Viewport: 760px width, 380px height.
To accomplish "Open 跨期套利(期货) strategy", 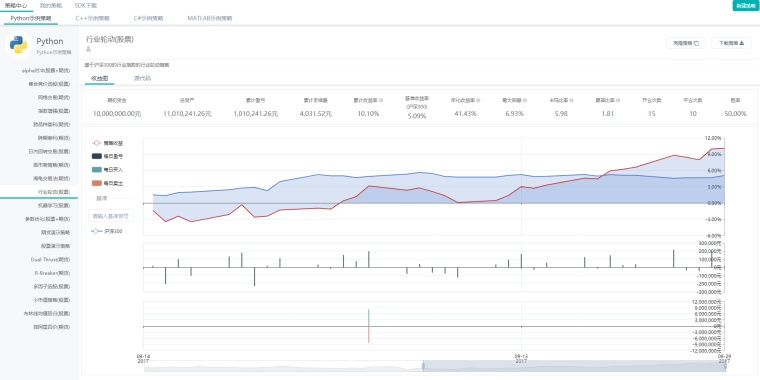I will tap(54, 138).
